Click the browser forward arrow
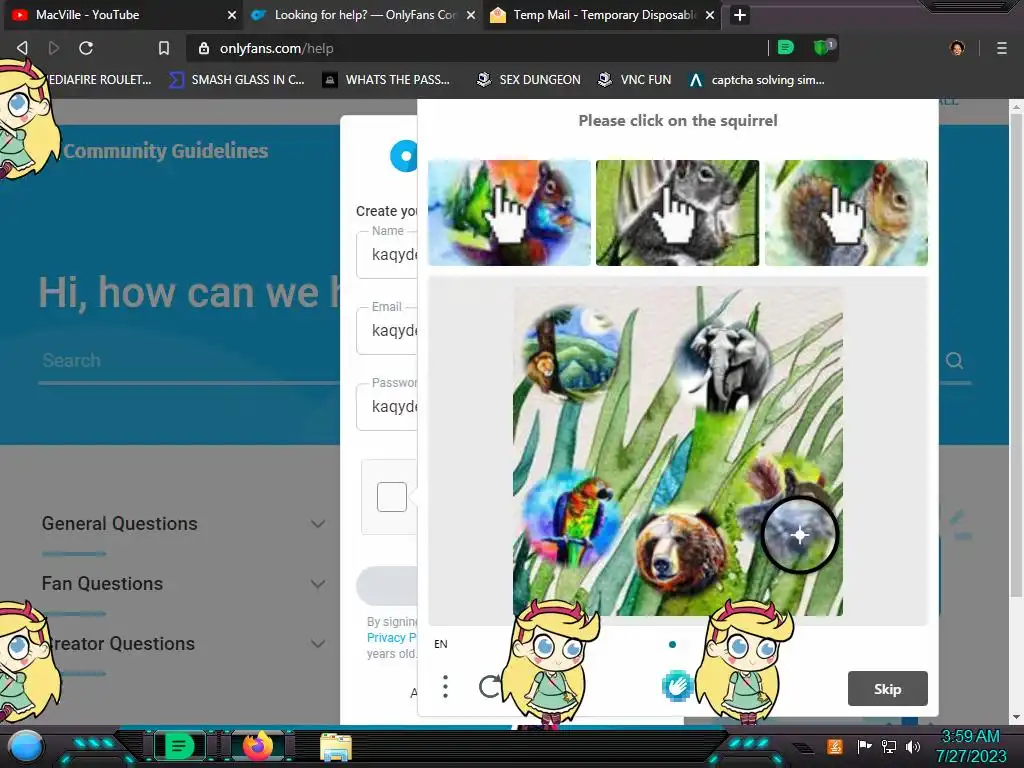The image size is (1024, 768). [54, 48]
